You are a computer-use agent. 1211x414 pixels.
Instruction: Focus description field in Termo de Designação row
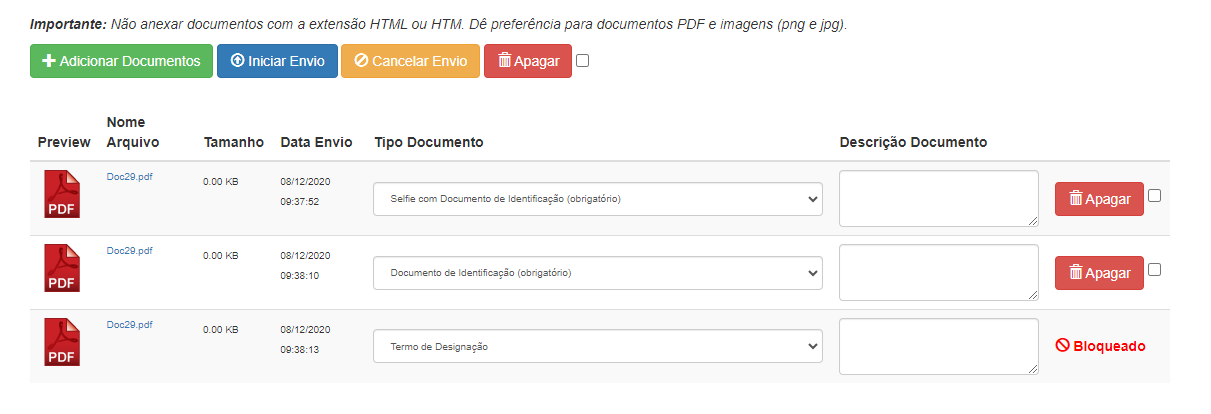point(938,346)
